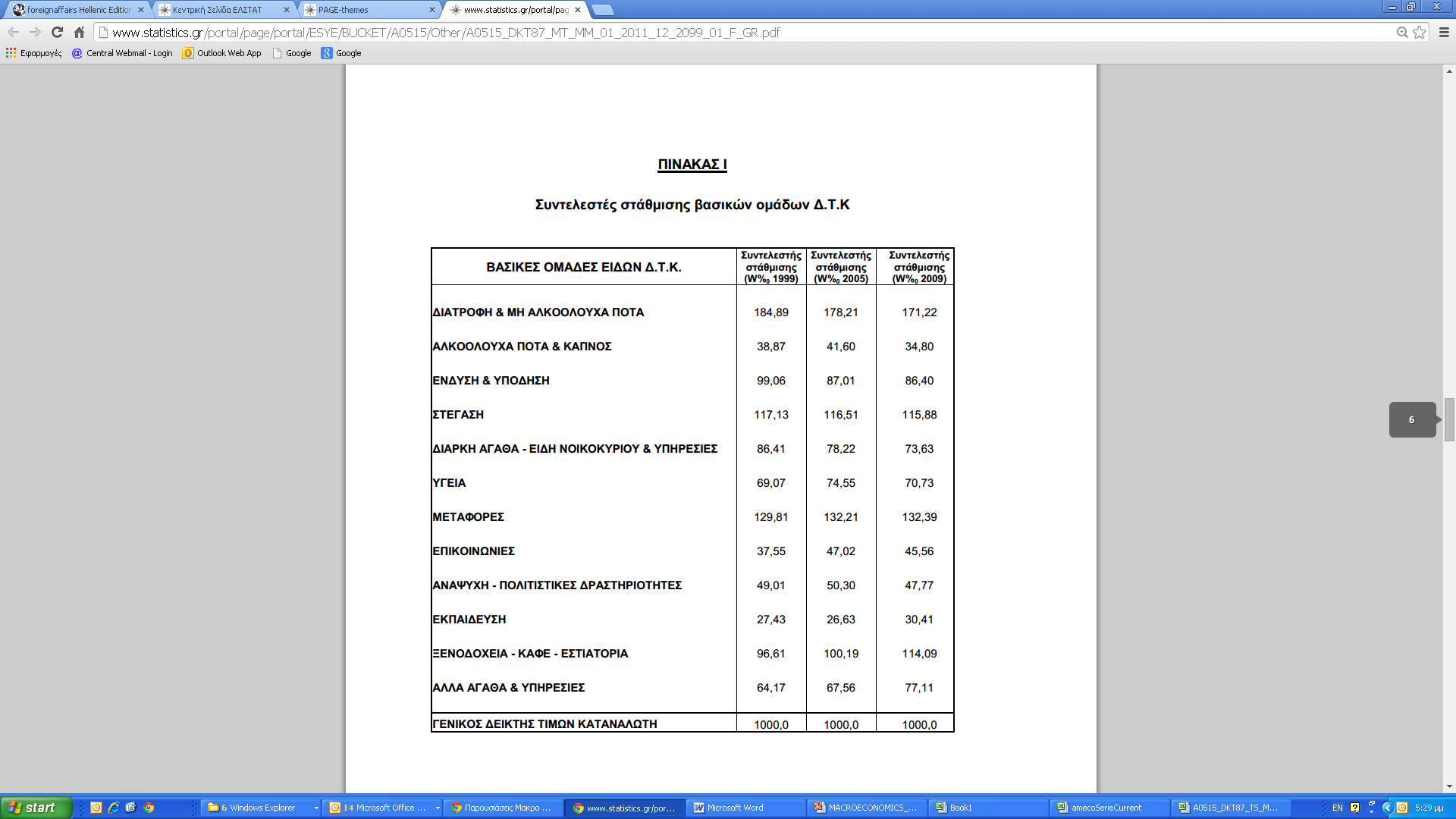
Task: Select www.statistics.gr taskbar button
Action: (x=626, y=808)
